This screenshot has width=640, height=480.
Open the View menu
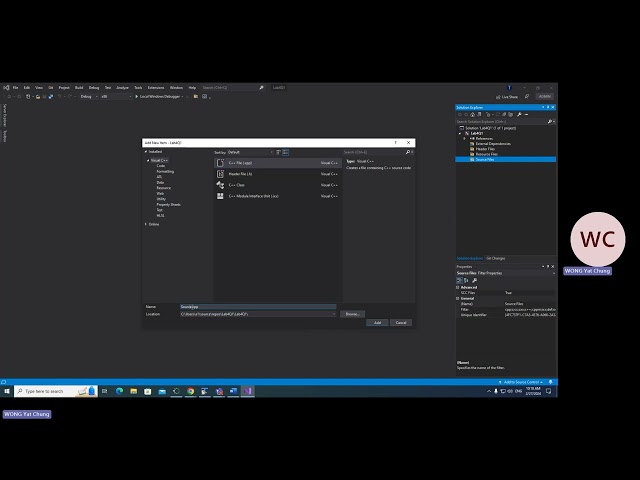click(39, 87)
